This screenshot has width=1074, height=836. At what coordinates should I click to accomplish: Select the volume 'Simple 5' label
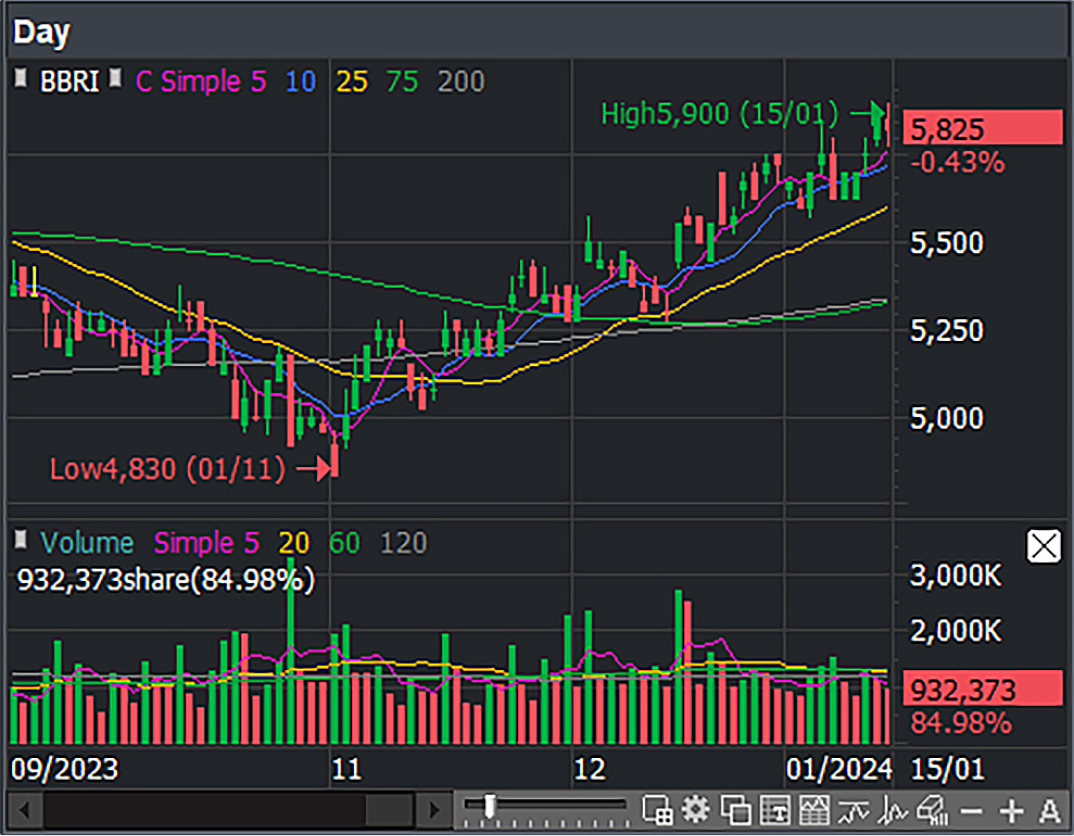click(206, 543)
